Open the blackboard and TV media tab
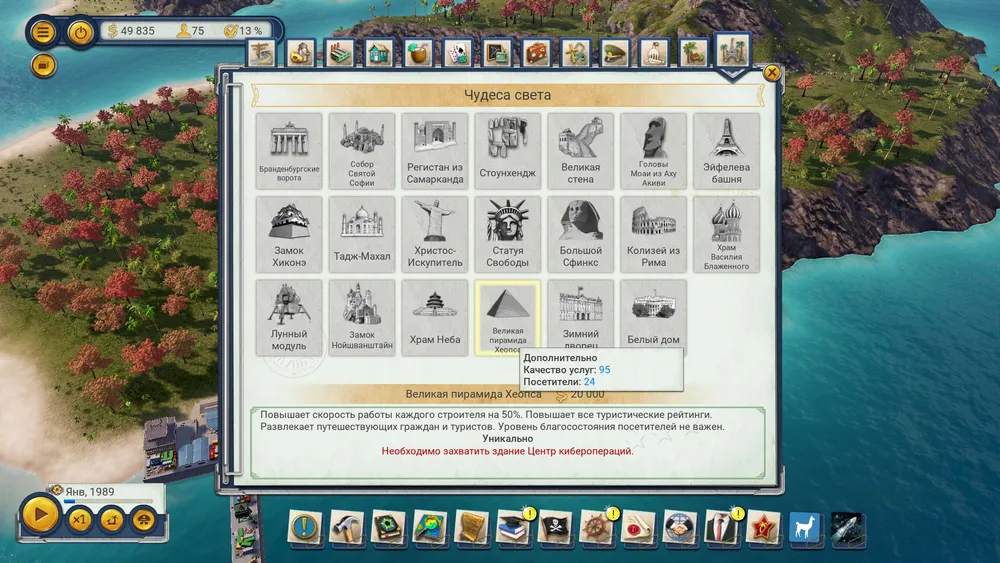This screenshot has width=1000, height=563. tap(497, 53)
